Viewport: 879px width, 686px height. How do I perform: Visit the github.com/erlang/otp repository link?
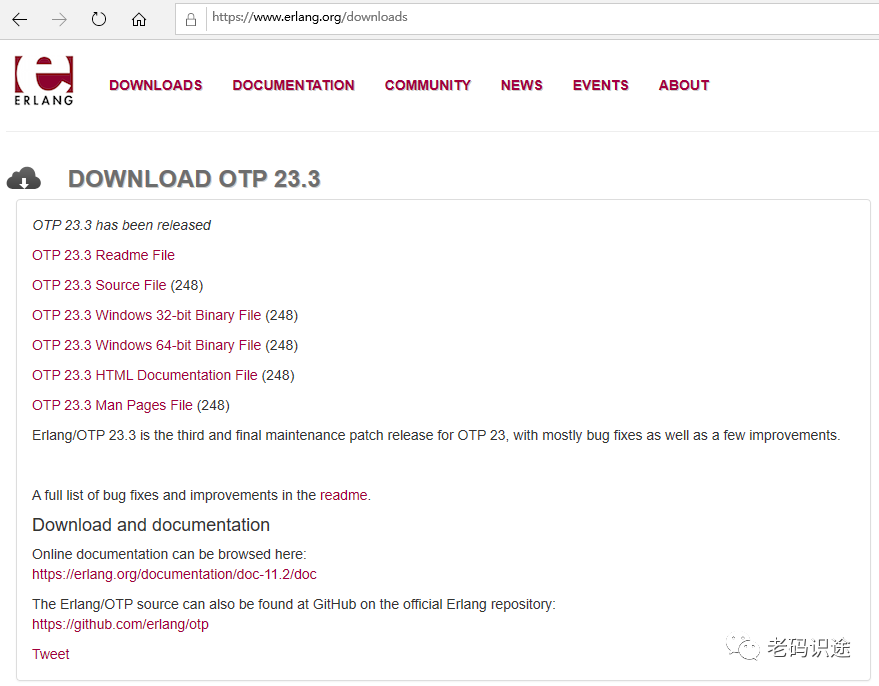click(120, 624)
